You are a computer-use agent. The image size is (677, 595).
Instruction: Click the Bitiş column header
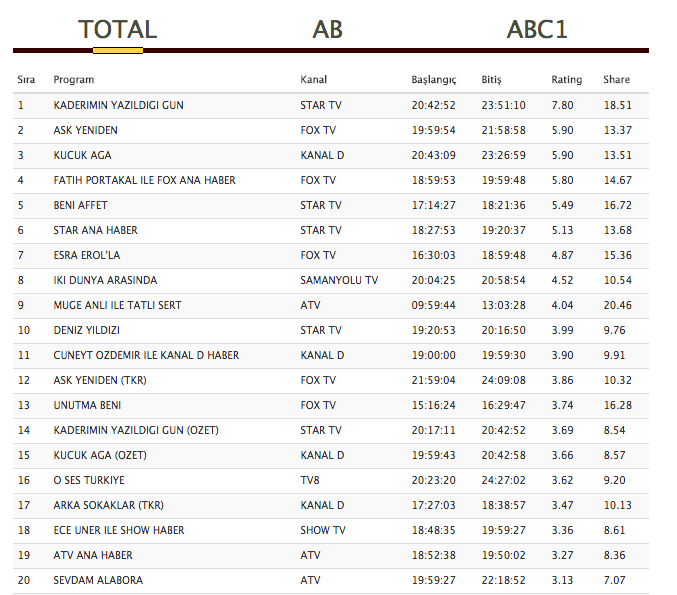(491, 80)
